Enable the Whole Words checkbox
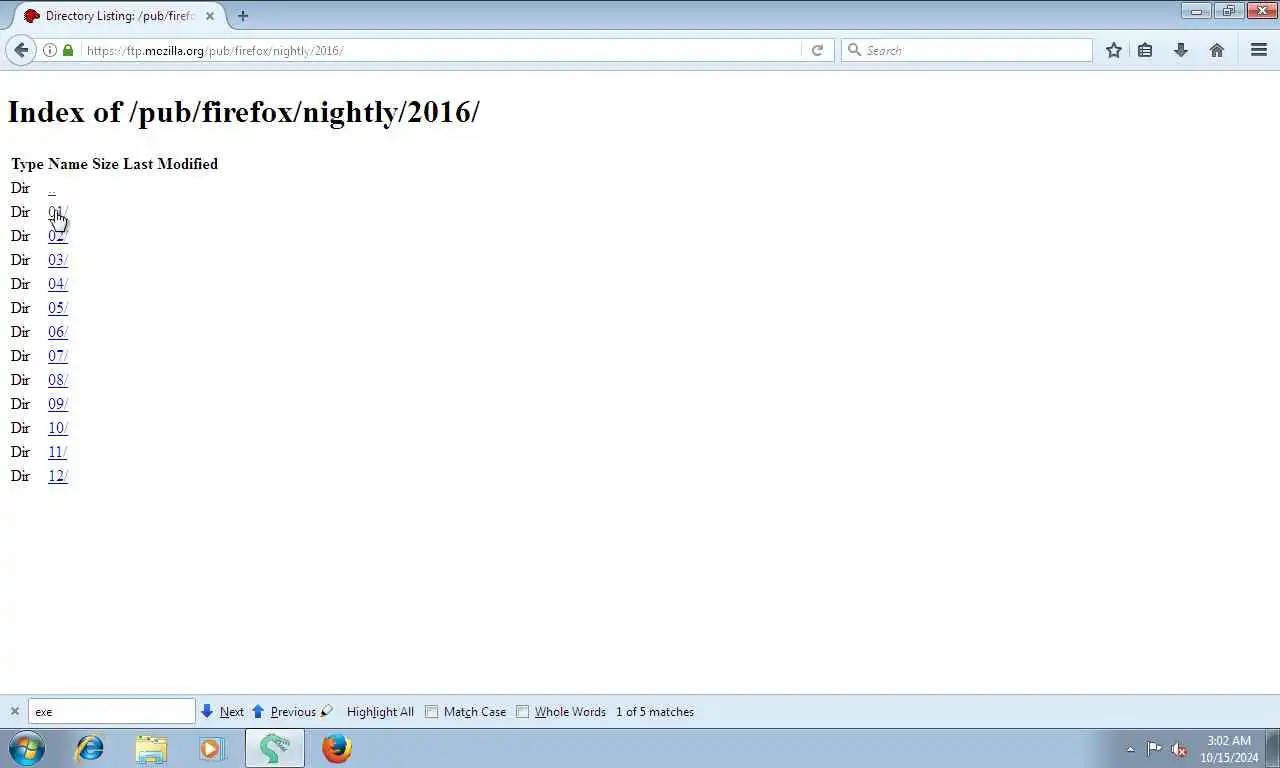The width and height of the screenshot is (1280, 768). tap(522, 712)
